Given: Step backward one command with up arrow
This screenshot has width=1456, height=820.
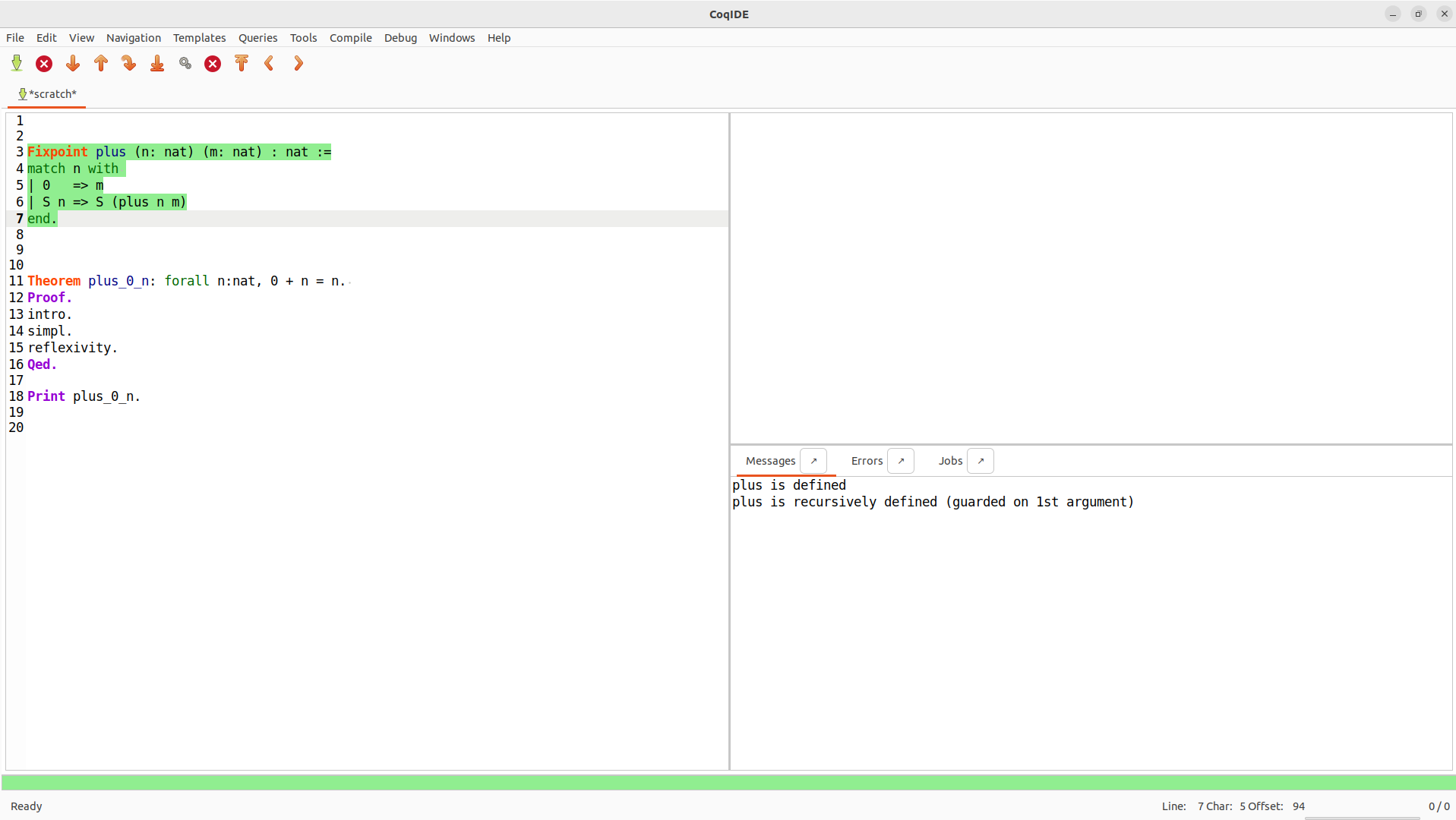Looking at the screenshot, I should (101, 64).
